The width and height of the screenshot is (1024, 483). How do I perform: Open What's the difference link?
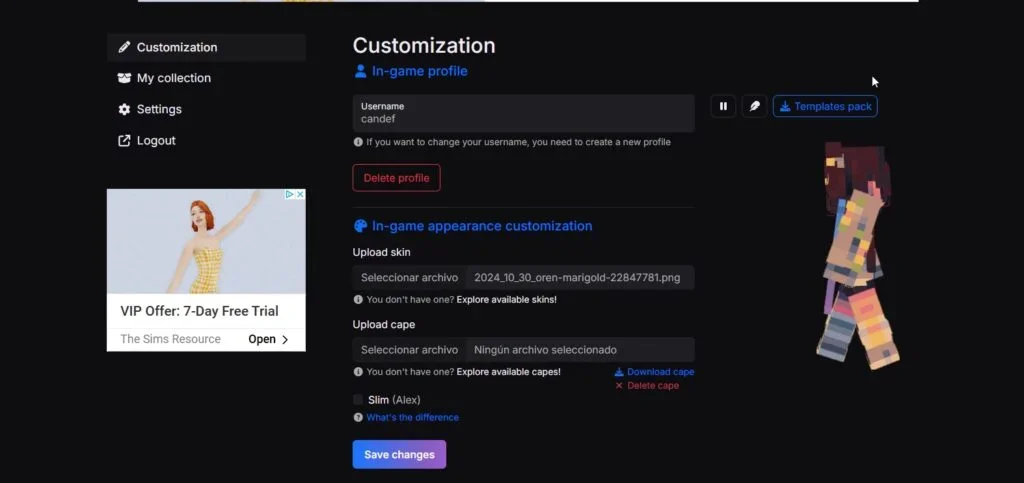(412, 417)
